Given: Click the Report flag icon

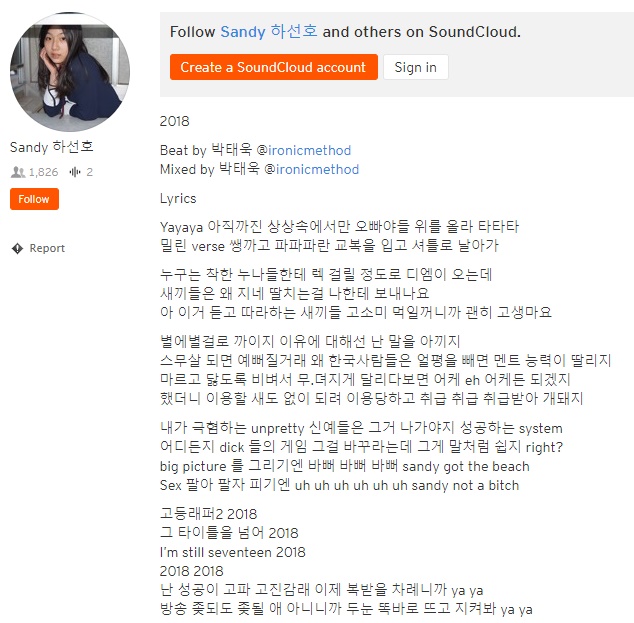Looking at the screenshot, I should tap(17, 248).
